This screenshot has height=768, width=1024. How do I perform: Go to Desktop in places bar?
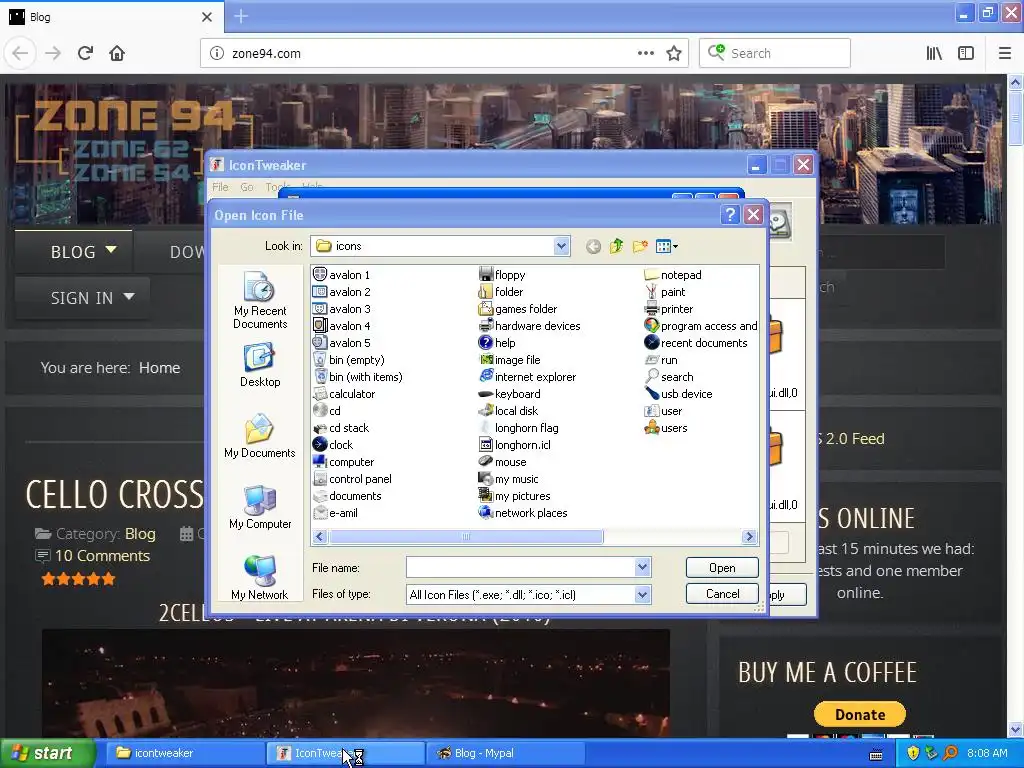click(x=260, y=365)
